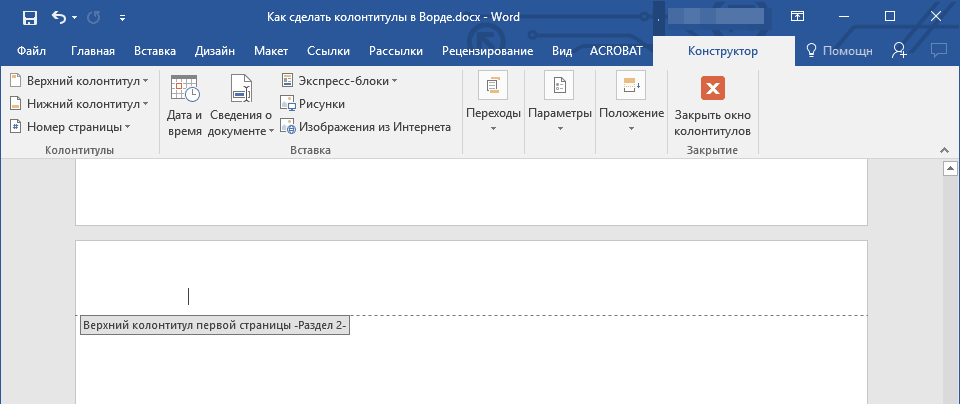Expand the Header (Верхний колонтитул) dropdown
The image size is (960, 404).
(79, 80)
